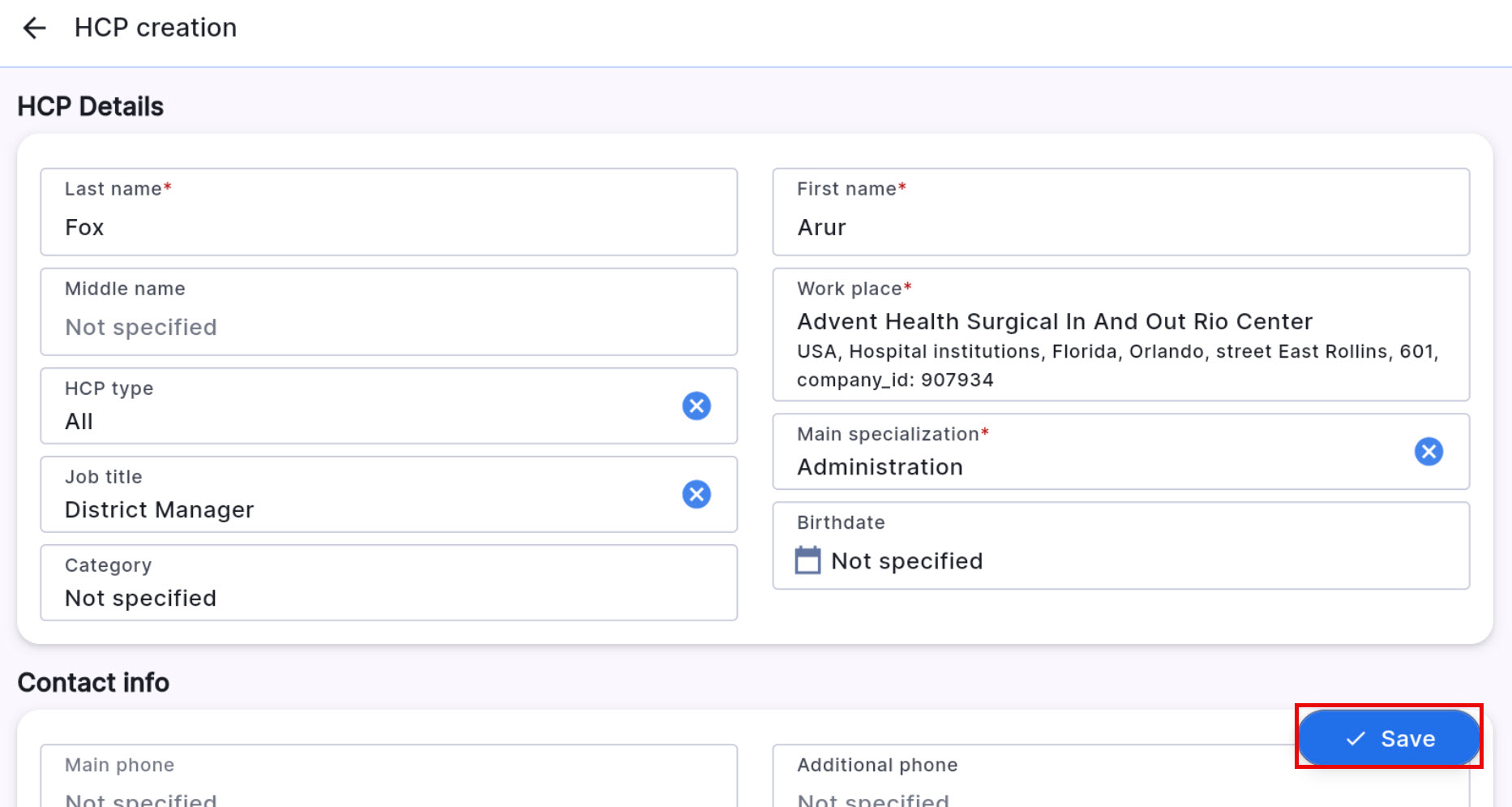Click the back arrow to leave HCP creation
This screenshot has height=807, width=1512.
(34, 28)
